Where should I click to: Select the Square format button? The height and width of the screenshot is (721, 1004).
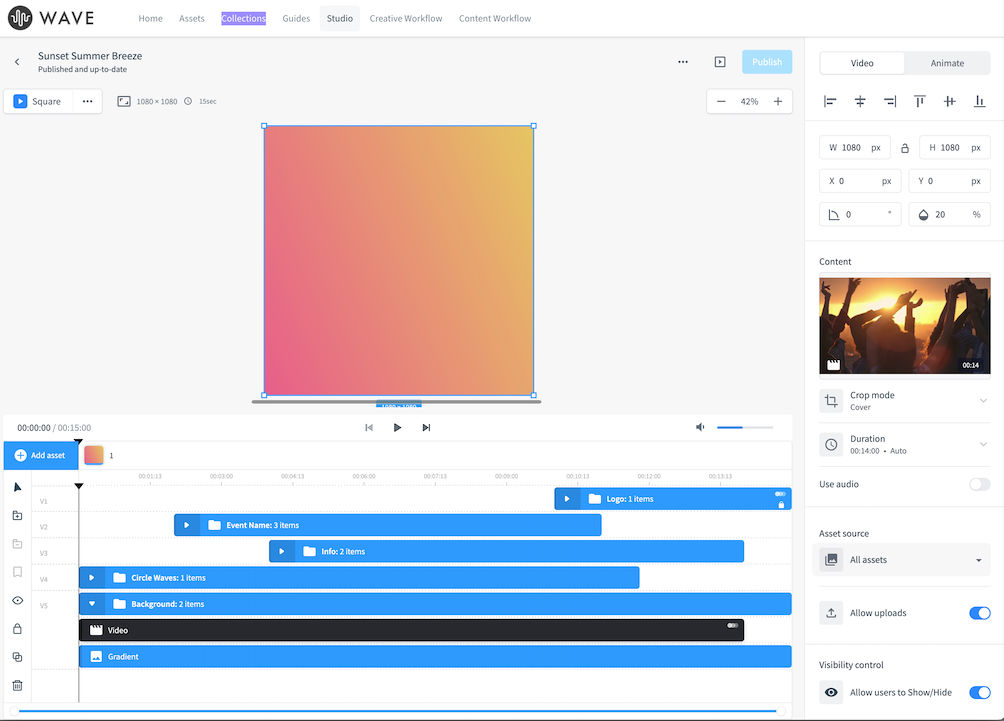click(38, 101)
